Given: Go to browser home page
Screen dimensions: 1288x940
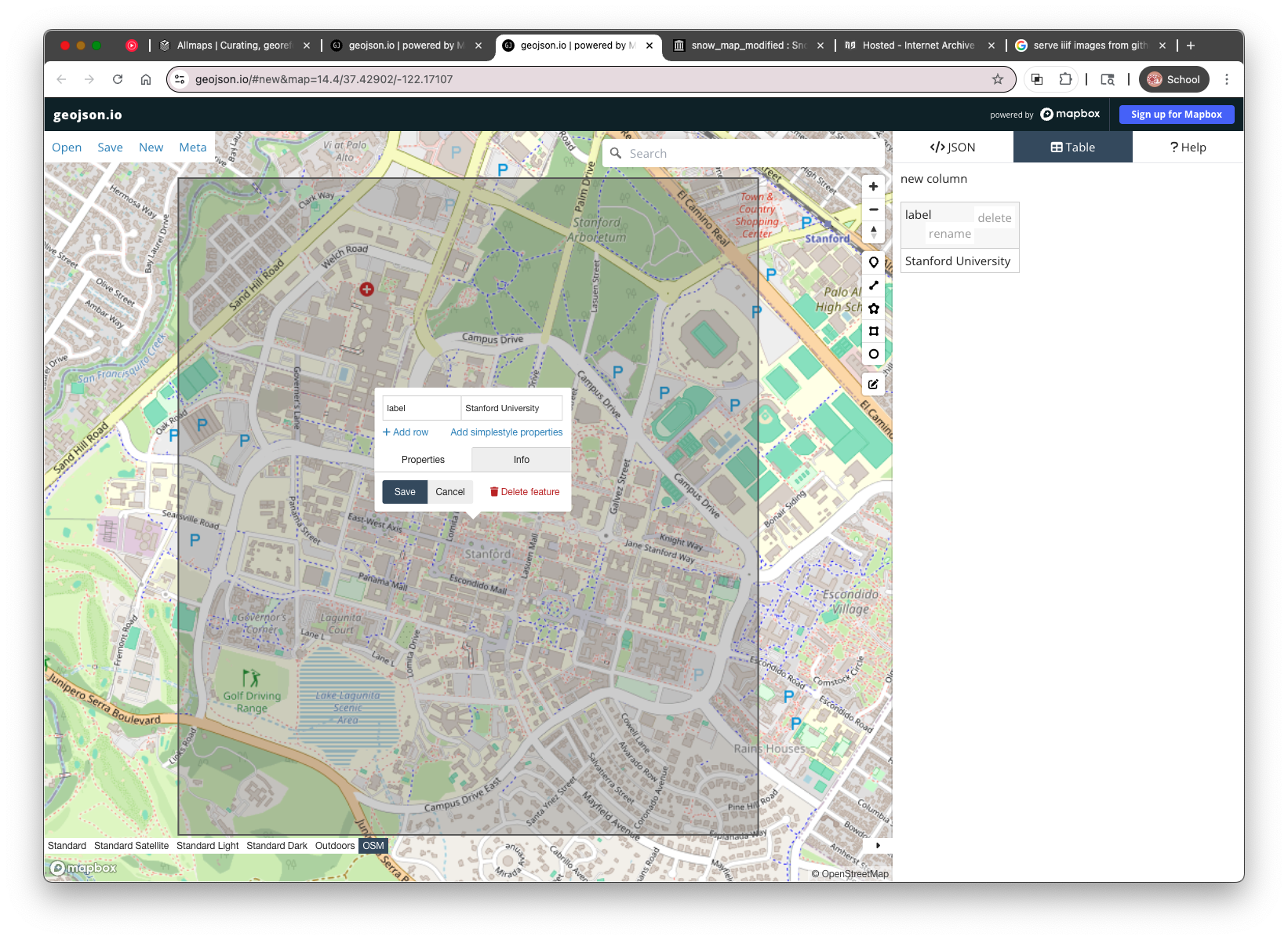Looking at the screenshot, I should click(x=146, y=79).
